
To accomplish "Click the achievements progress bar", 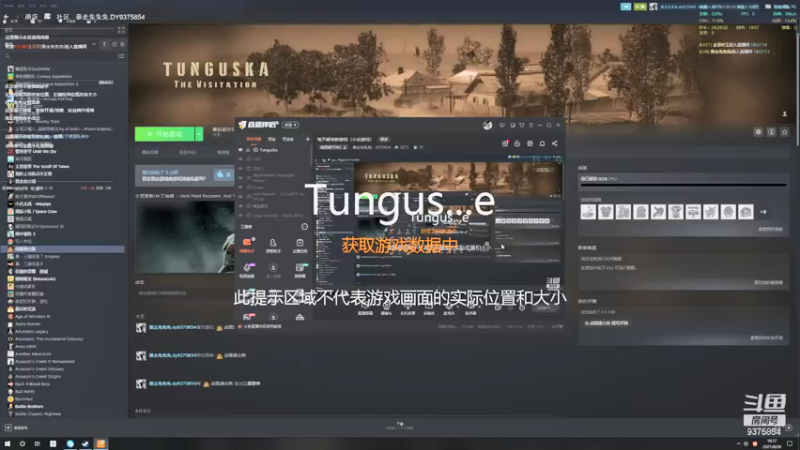I will 683,185.
